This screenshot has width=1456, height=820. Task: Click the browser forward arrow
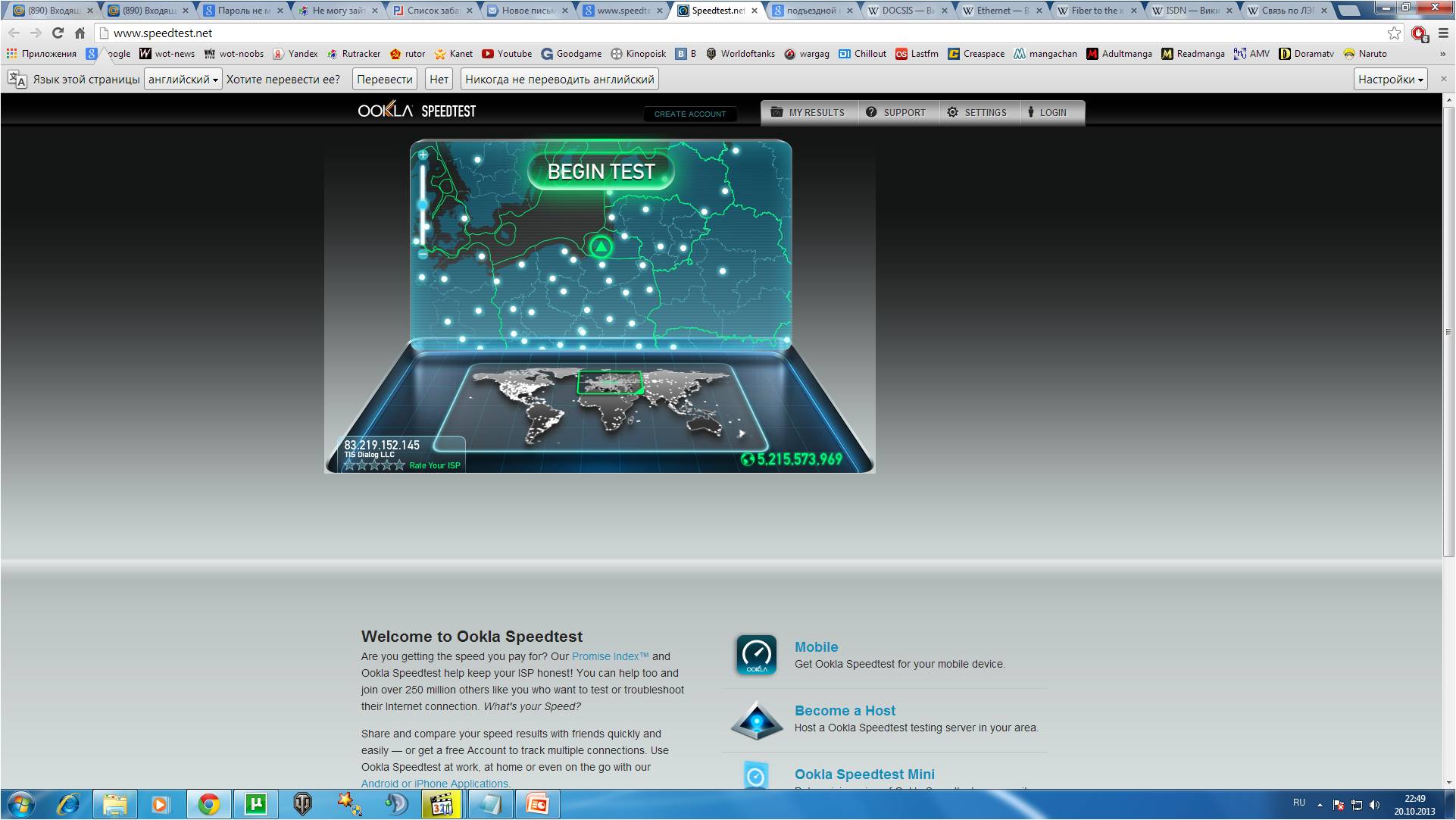point(36,33)
